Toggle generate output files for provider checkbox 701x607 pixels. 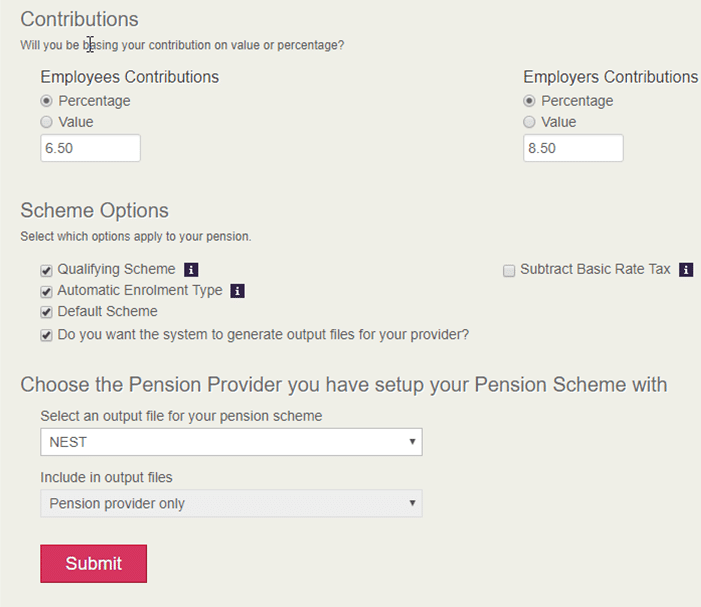(46, 335)
